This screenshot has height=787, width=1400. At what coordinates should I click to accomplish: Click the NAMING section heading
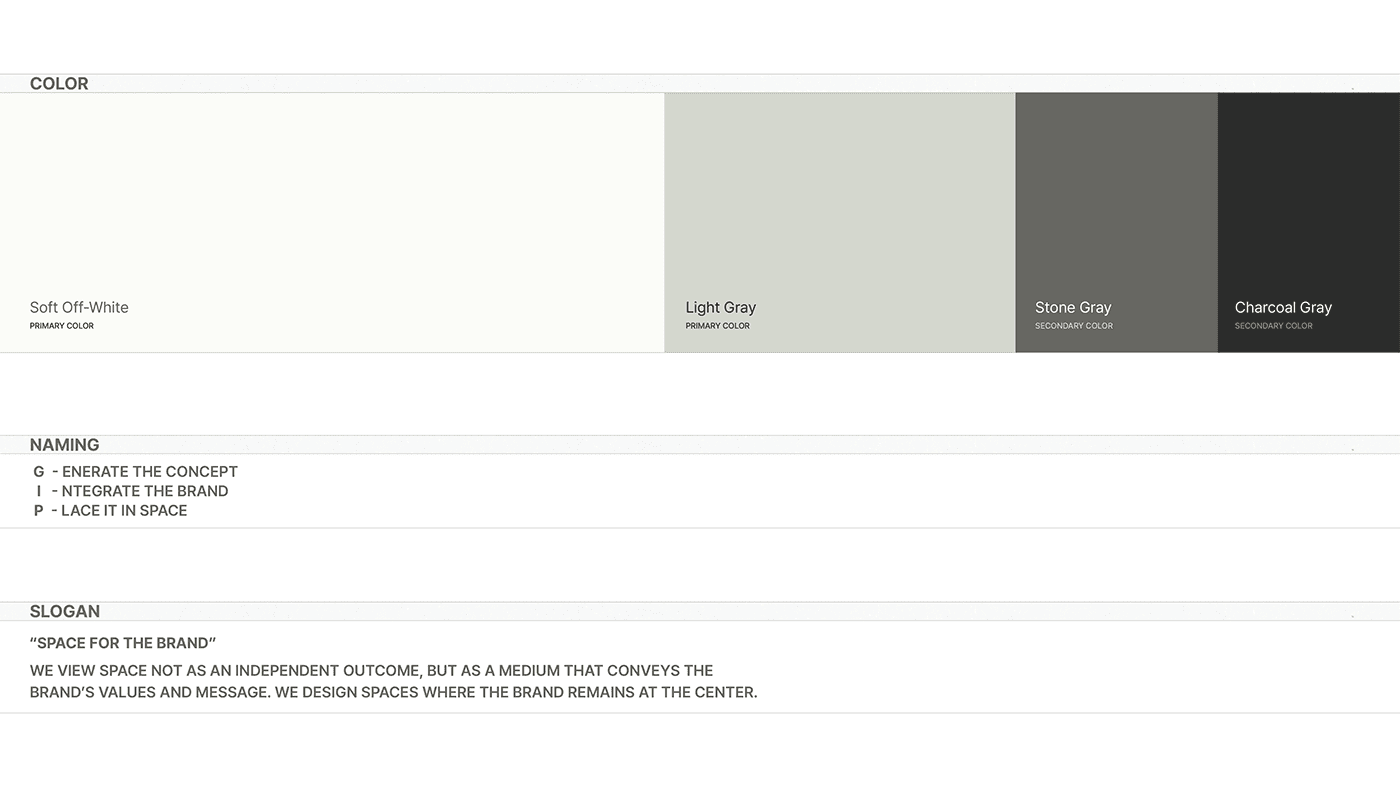click(x=65, y=445)
